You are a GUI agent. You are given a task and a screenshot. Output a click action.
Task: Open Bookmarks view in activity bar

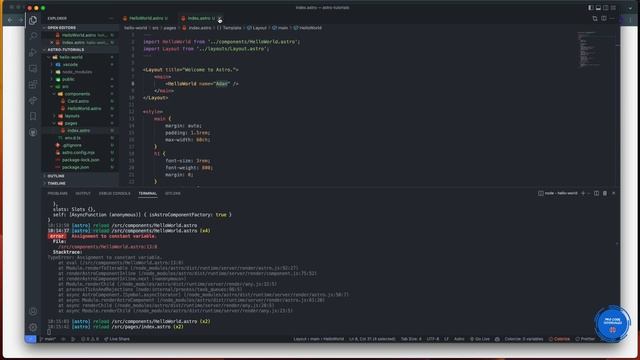tap(33, 116)
